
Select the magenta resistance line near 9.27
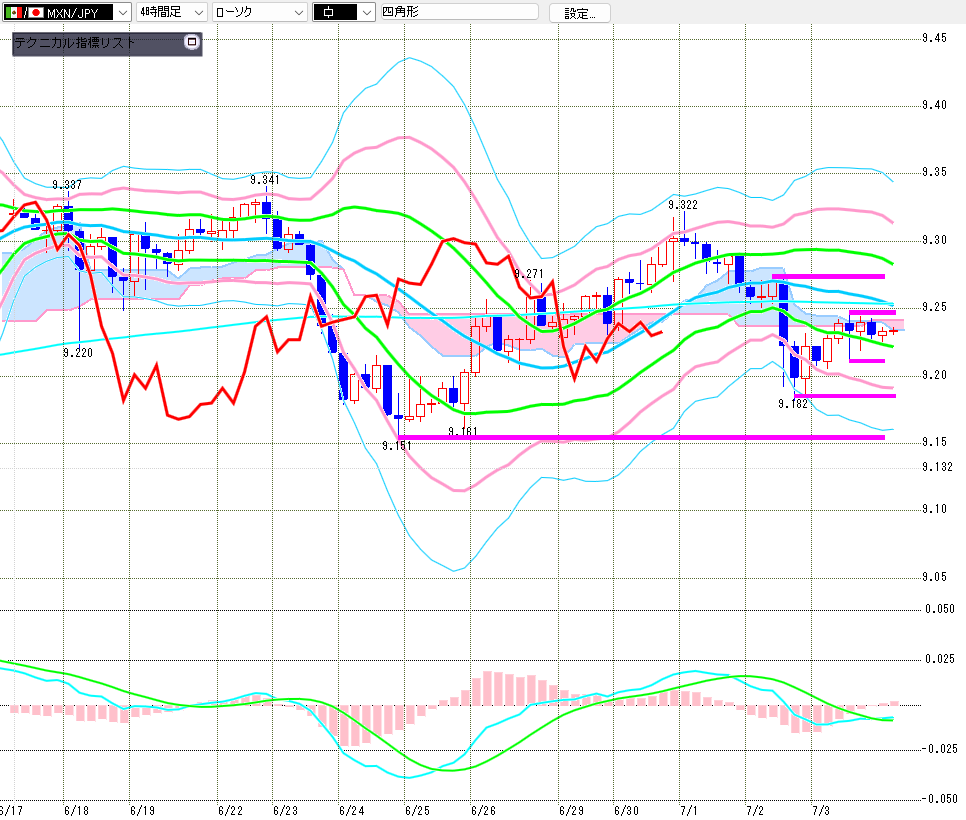click(x=828, y=277)
